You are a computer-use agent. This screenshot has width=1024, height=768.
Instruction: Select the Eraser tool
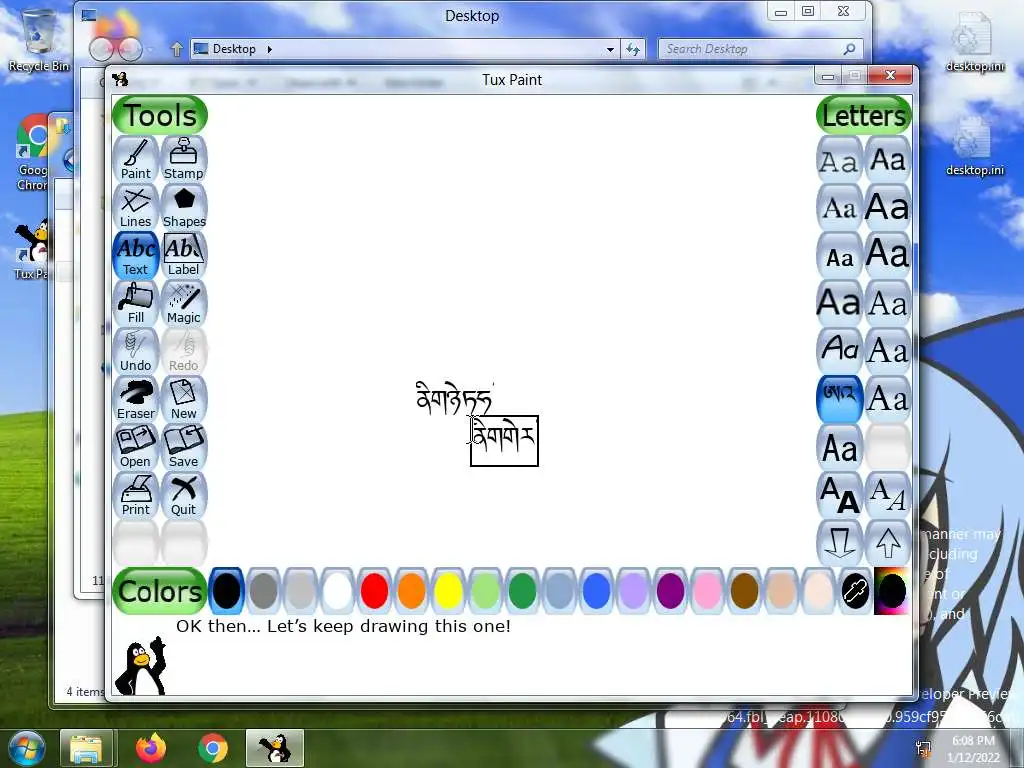pos(136,399)
